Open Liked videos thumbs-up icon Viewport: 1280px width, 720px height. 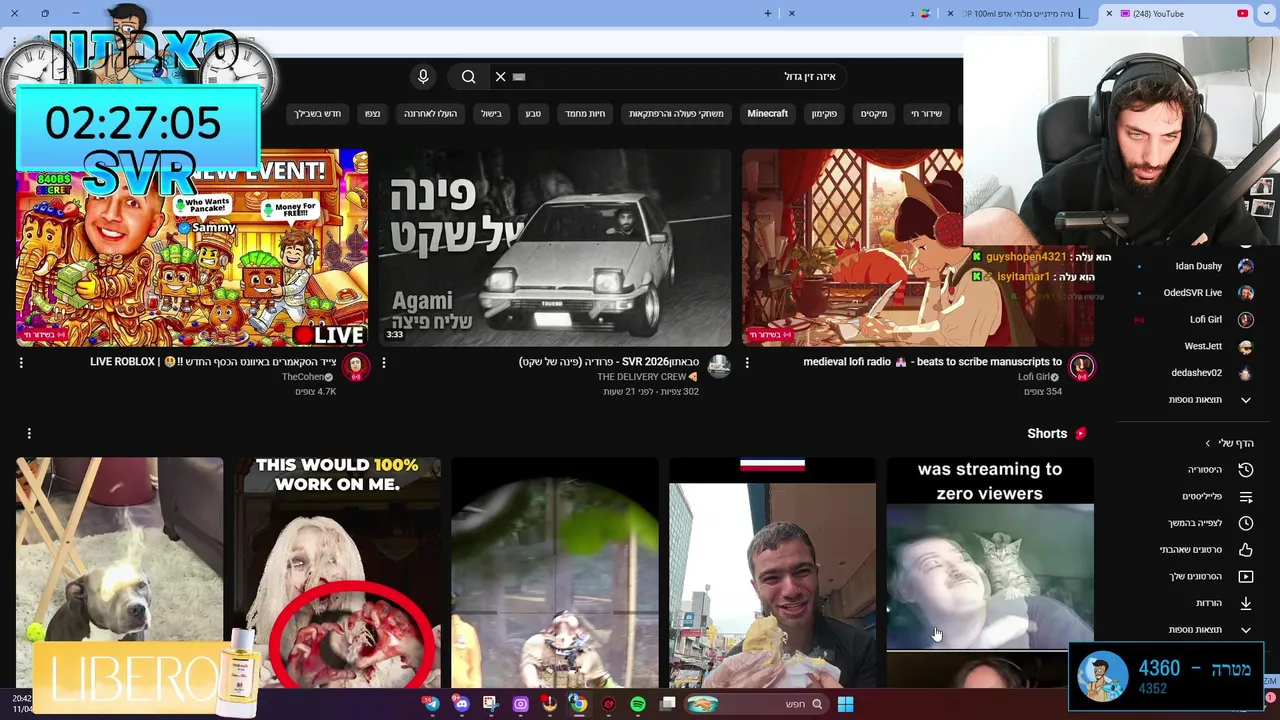coord(1245,550)
